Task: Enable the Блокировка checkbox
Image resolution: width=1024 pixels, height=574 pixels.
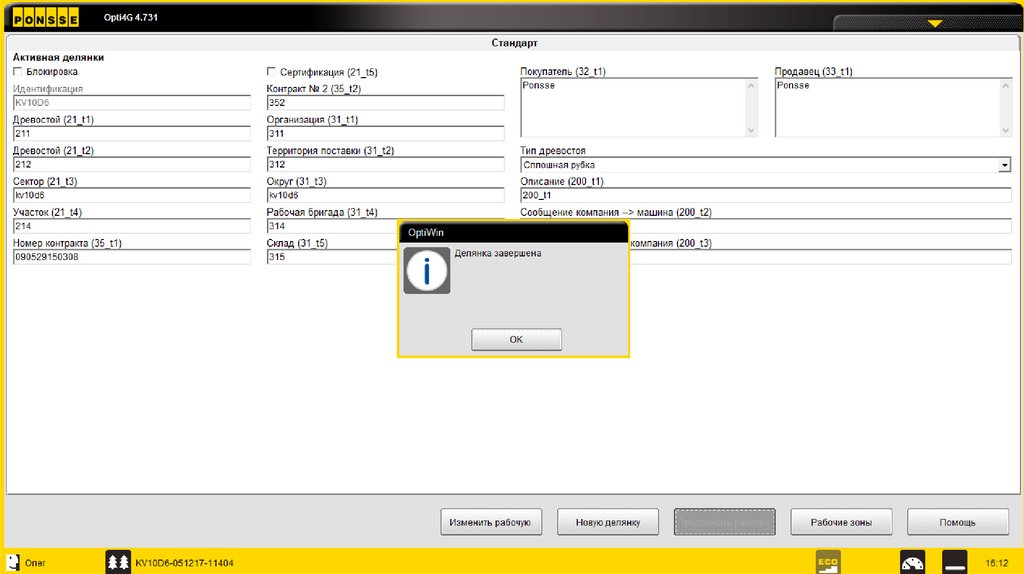Action: pos(18,72)
